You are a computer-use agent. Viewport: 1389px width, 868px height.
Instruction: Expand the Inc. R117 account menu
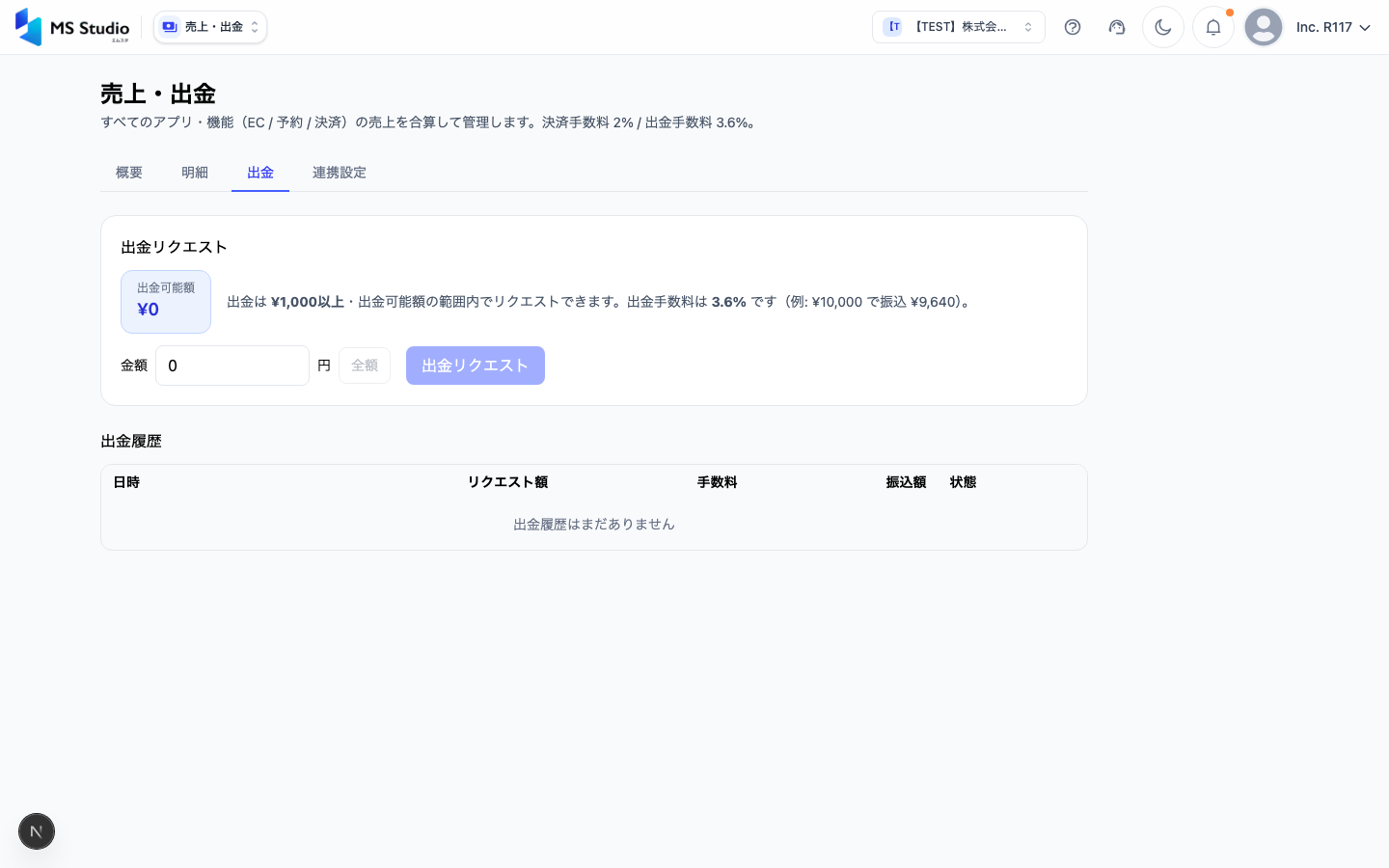1333,27
